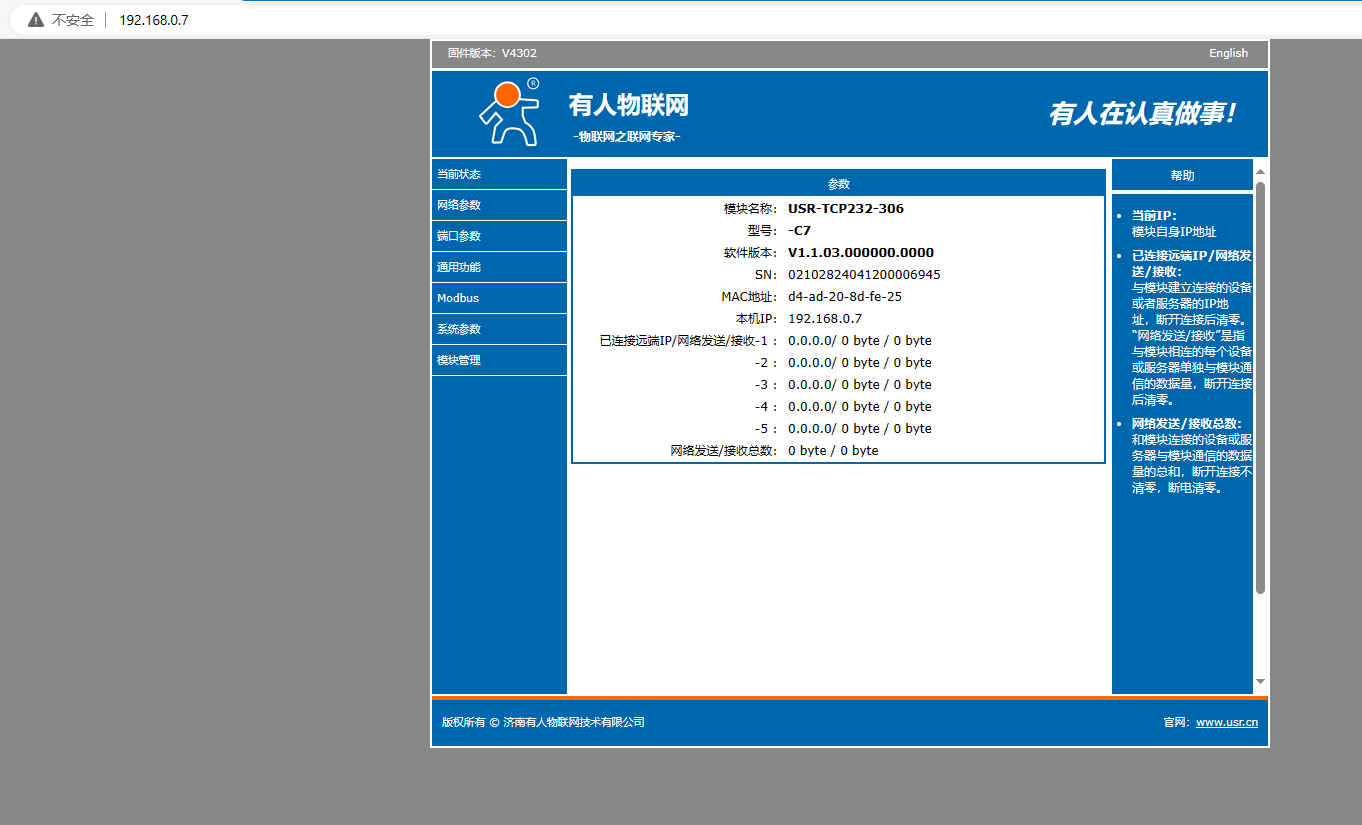
Task: Click the -物联网之联网专家- tagline
Action: (627, 136)
